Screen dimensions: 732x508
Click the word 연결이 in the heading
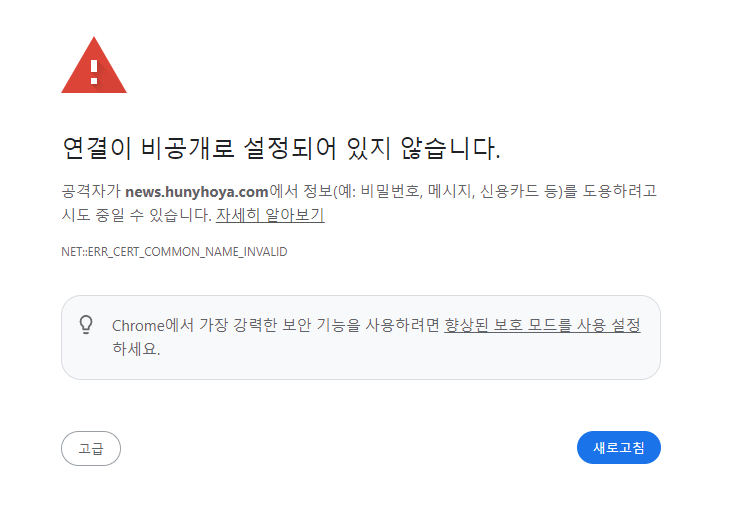pos(97,148)
